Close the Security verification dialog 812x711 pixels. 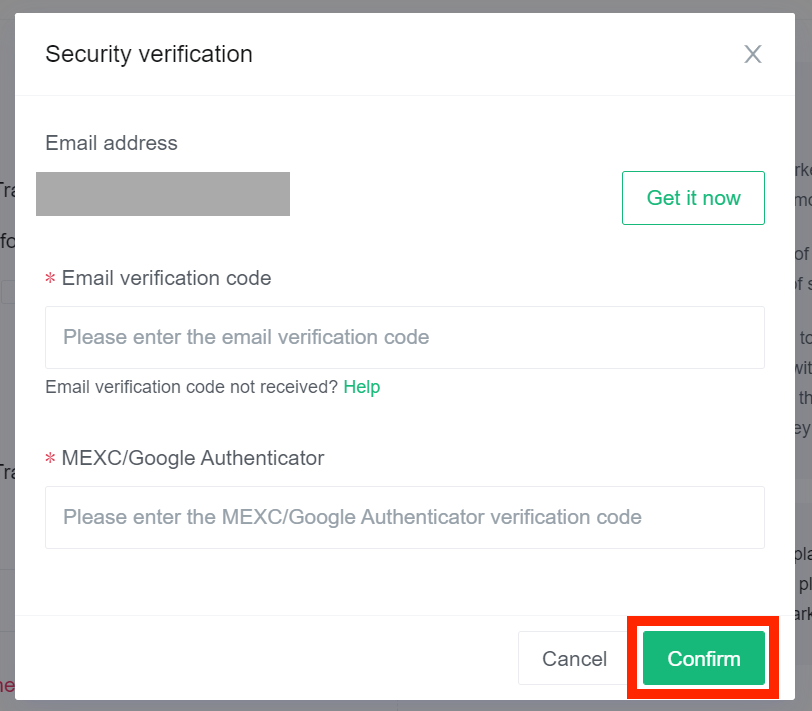click(x=752, y=54)
